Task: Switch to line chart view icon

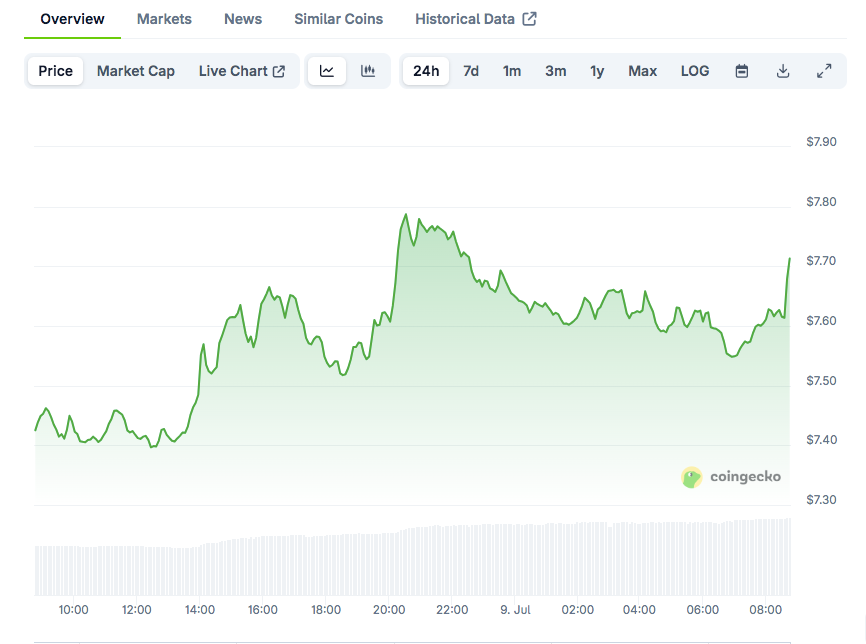Action: tap(327, 71)
